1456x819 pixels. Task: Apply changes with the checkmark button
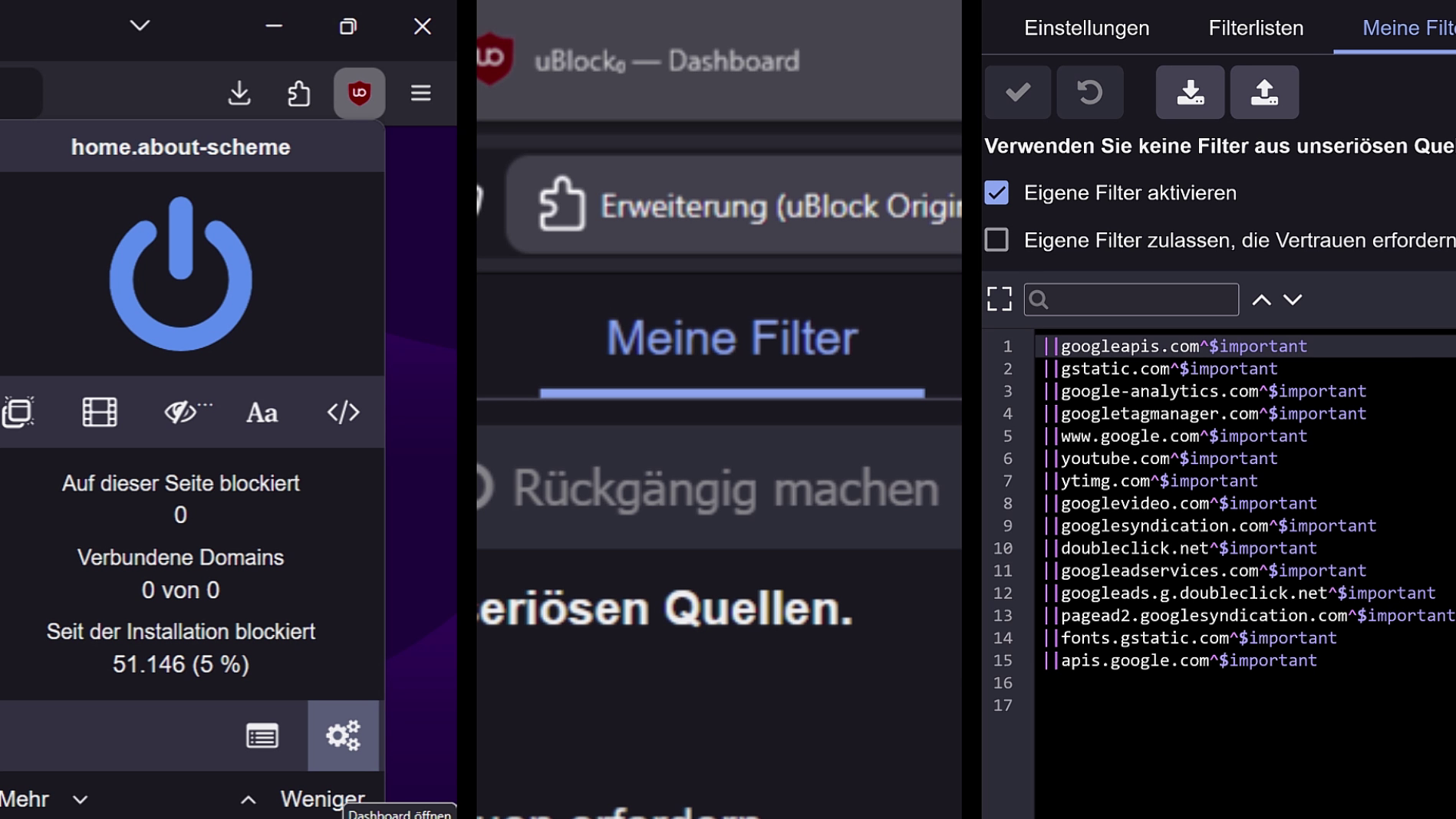coord(1018,92)
